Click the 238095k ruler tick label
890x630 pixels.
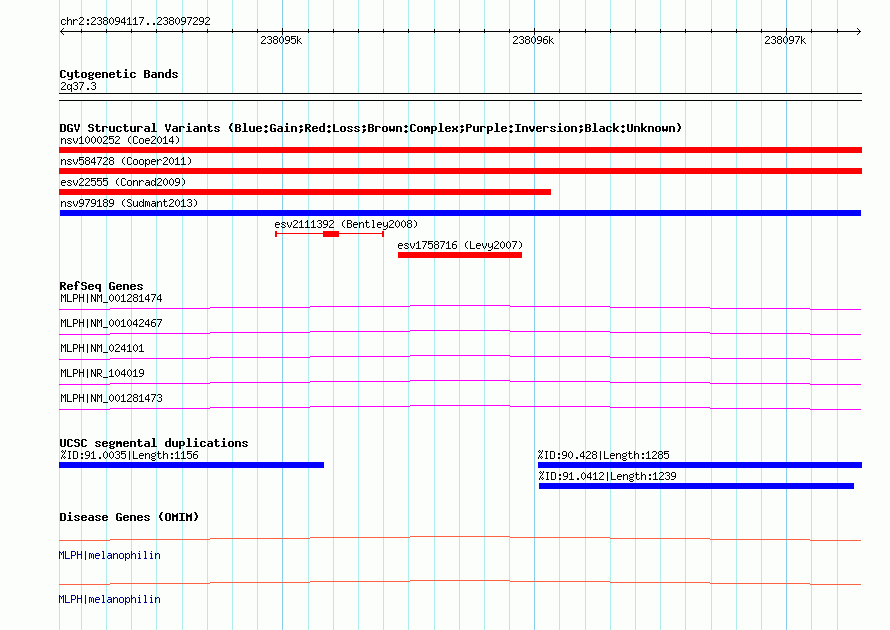tap(281, 40)
